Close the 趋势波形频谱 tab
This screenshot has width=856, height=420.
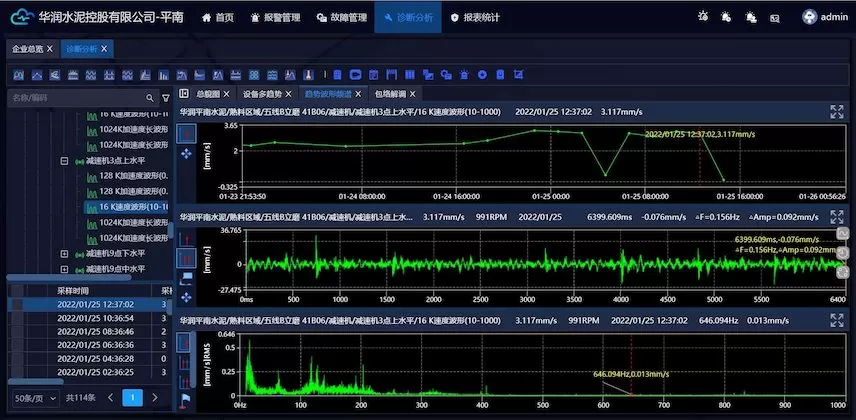coord(358,94)
